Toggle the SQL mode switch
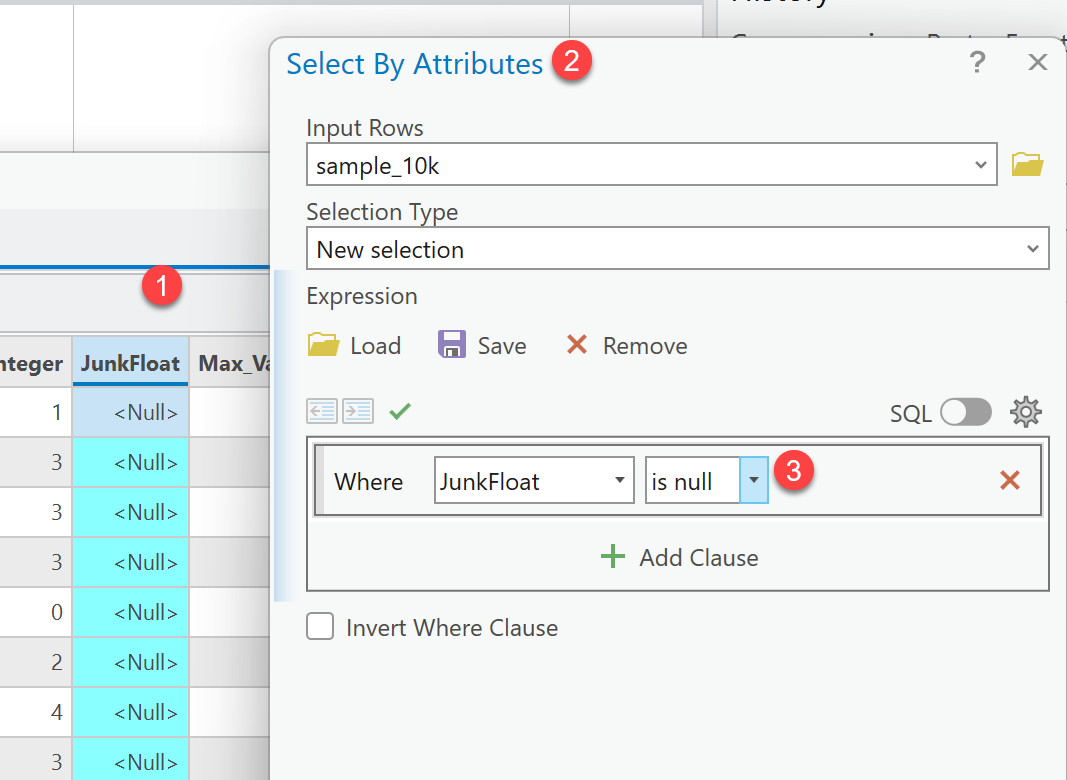Viewport: 1067px width, 780px height. tap(965, 412)
